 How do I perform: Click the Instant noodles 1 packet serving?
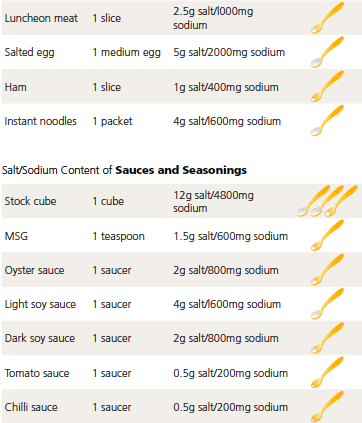point(112,121)
